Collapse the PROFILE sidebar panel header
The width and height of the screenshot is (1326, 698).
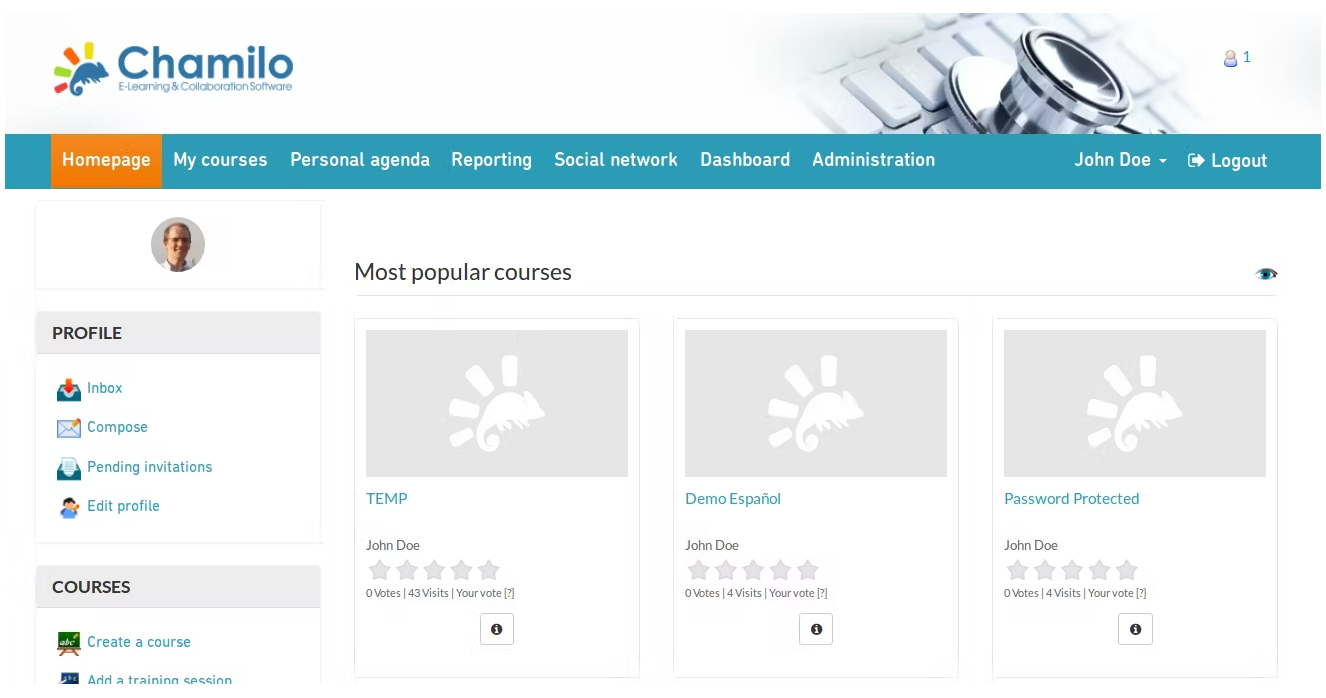178,333
